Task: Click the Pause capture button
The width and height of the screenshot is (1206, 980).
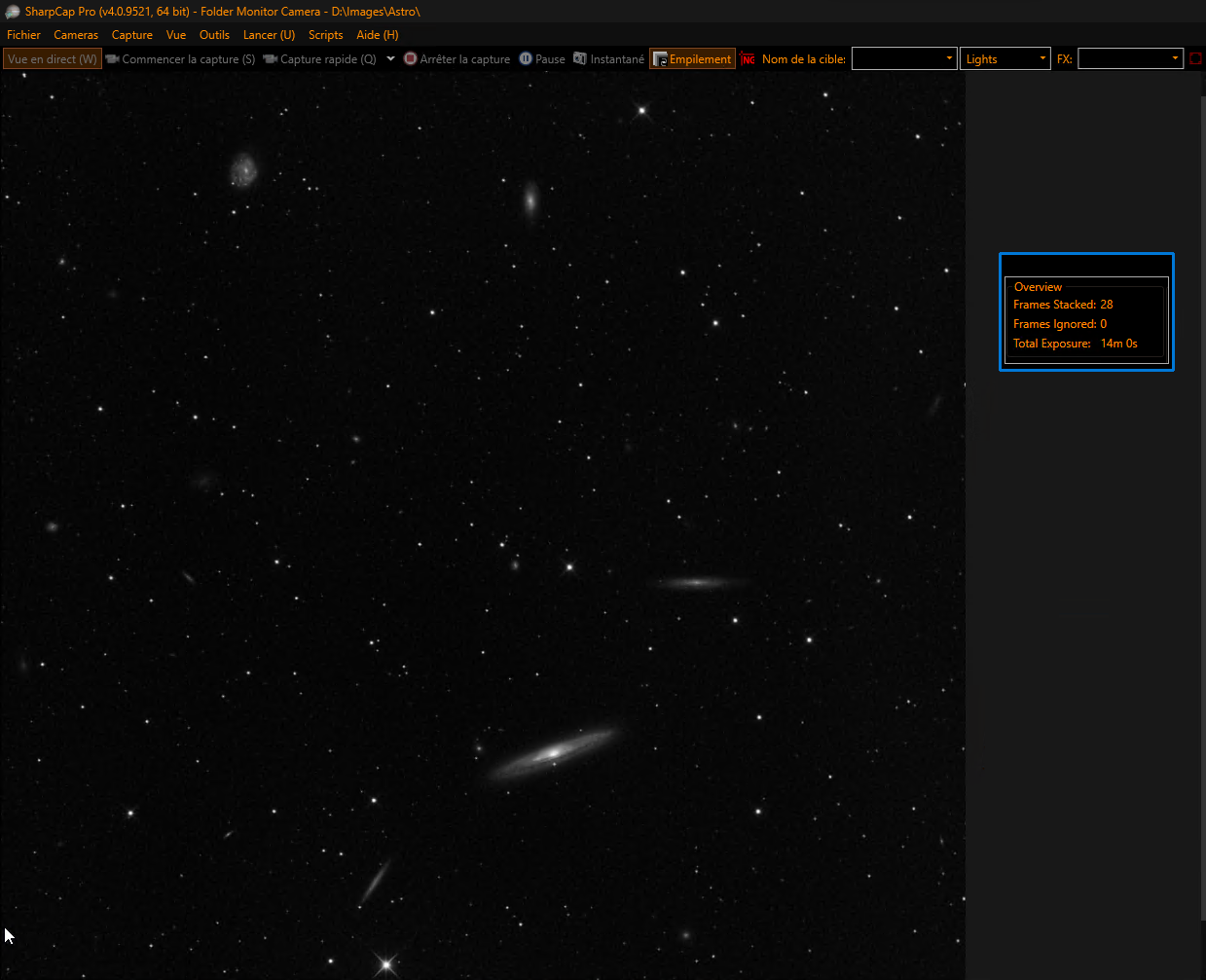Action: click(542, 59)
